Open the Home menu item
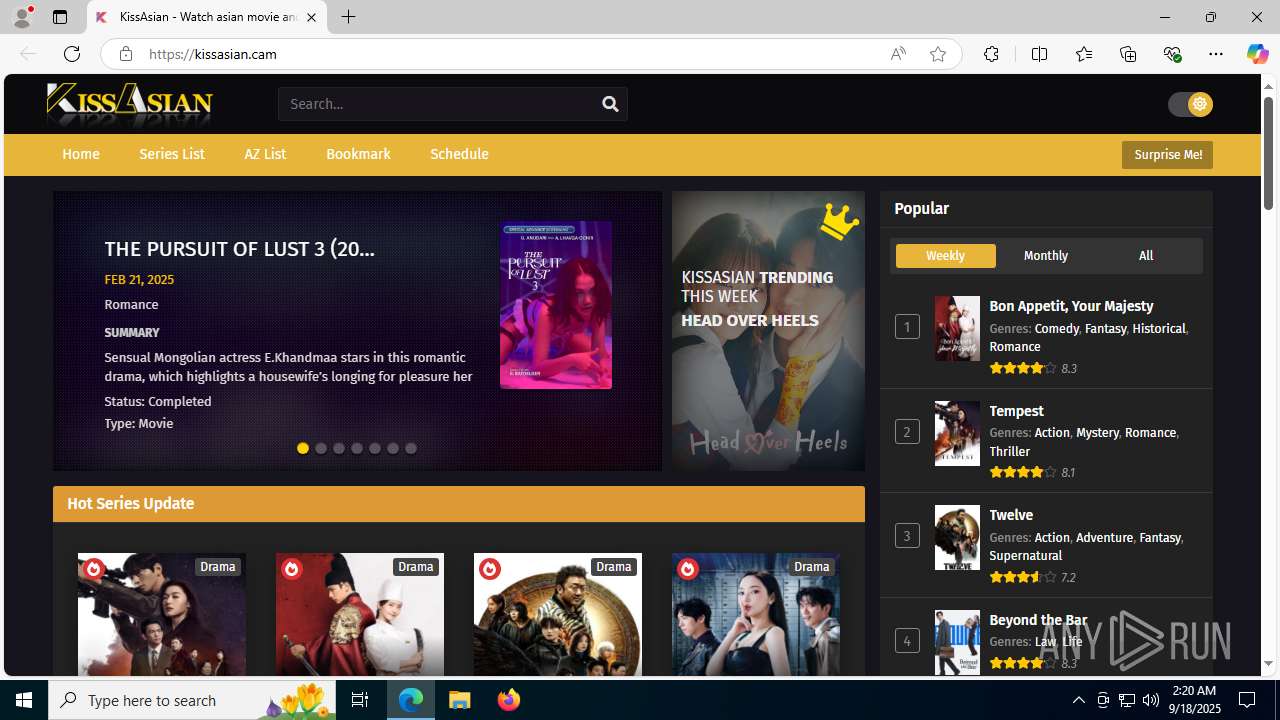Viewport: 1280px width, 720px height. 81,154
